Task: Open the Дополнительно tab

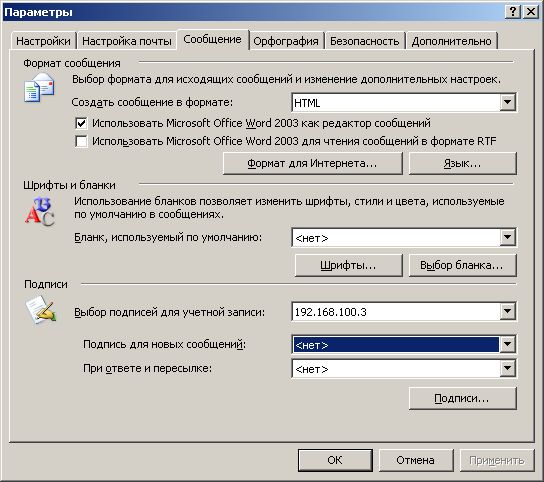Action: click(451, 41)
